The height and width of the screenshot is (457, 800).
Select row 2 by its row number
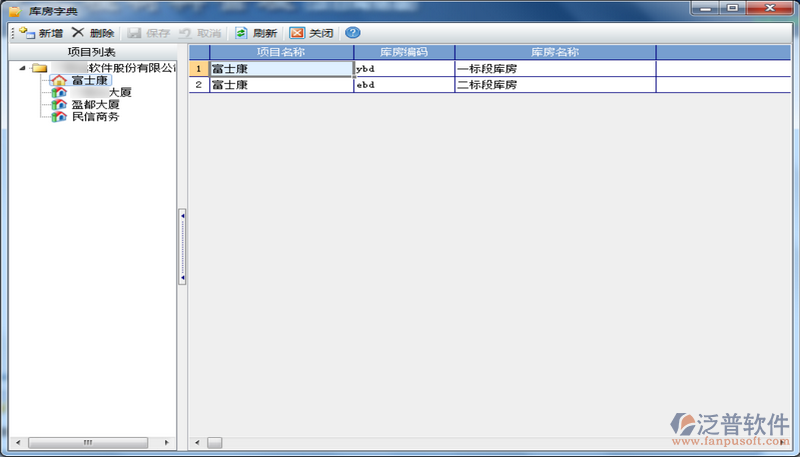click(x=199, y=85)
